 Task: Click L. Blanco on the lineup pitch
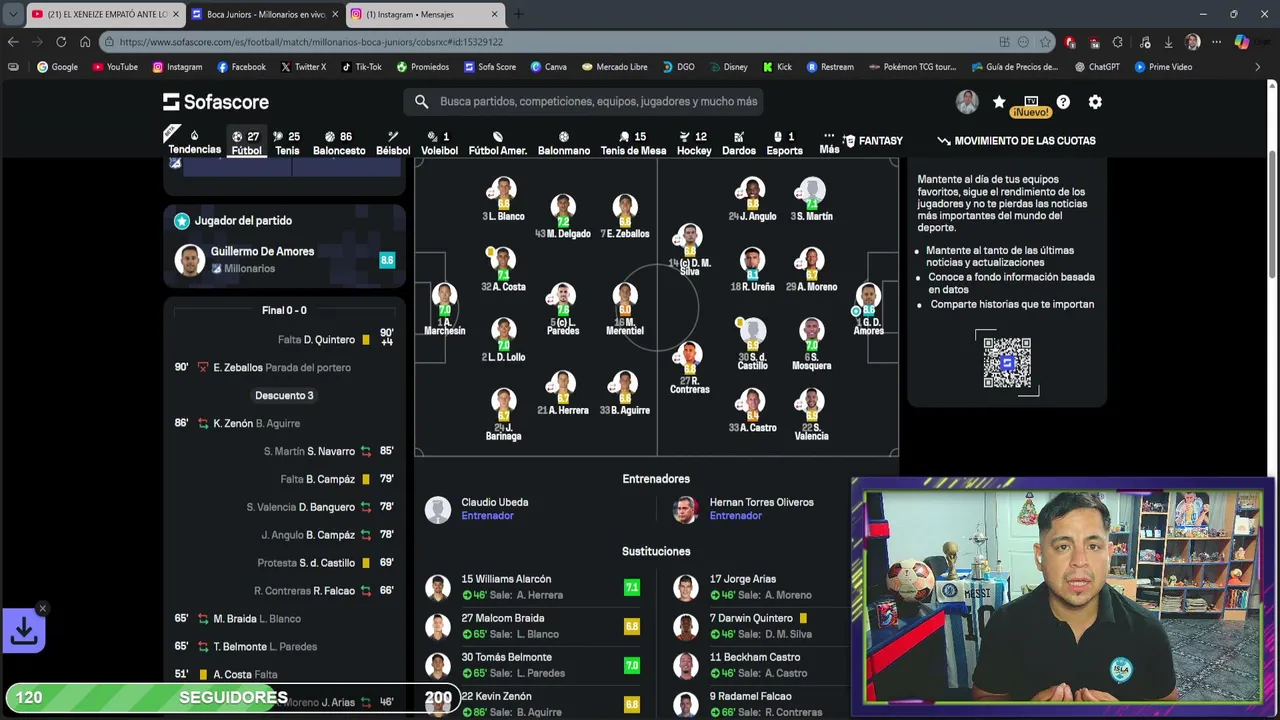point(503,200)
